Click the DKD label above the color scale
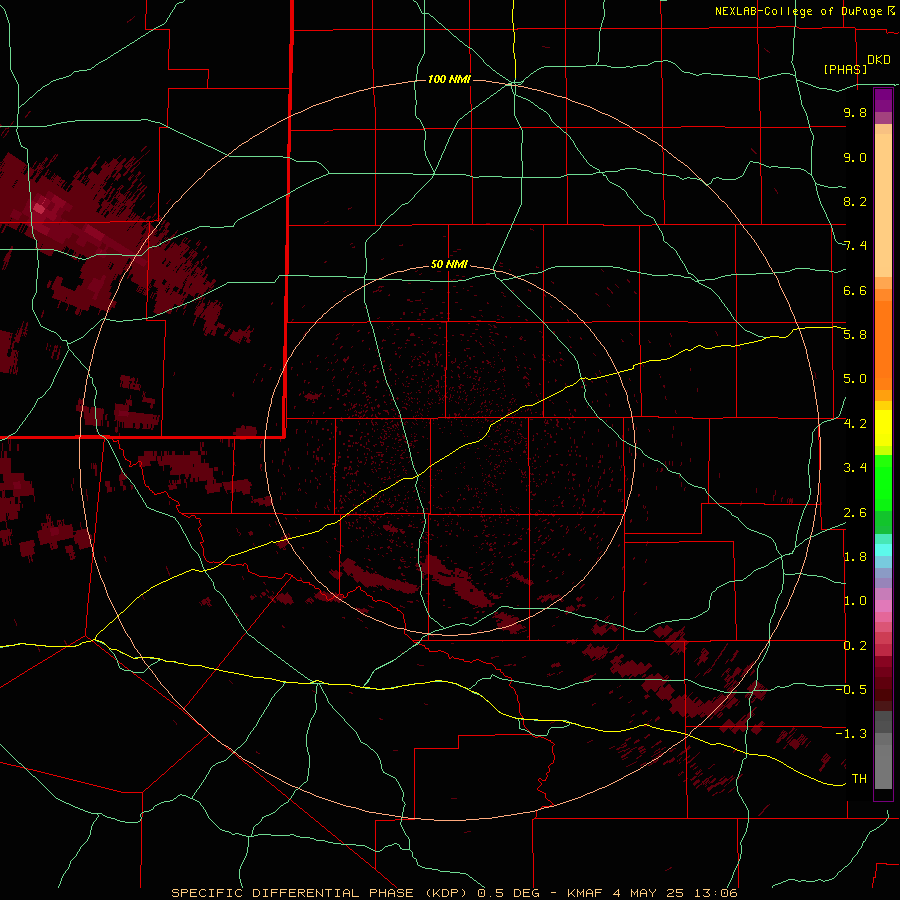The image size is (900, 900). pos(878,60)
